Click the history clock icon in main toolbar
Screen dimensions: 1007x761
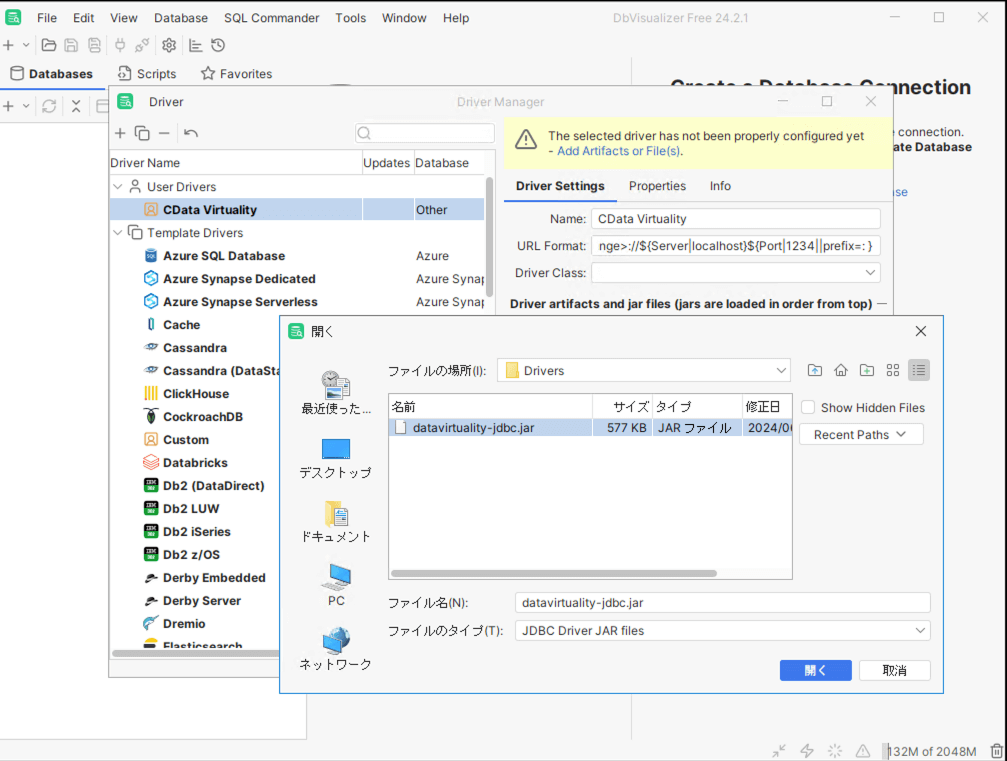[218, 45]
